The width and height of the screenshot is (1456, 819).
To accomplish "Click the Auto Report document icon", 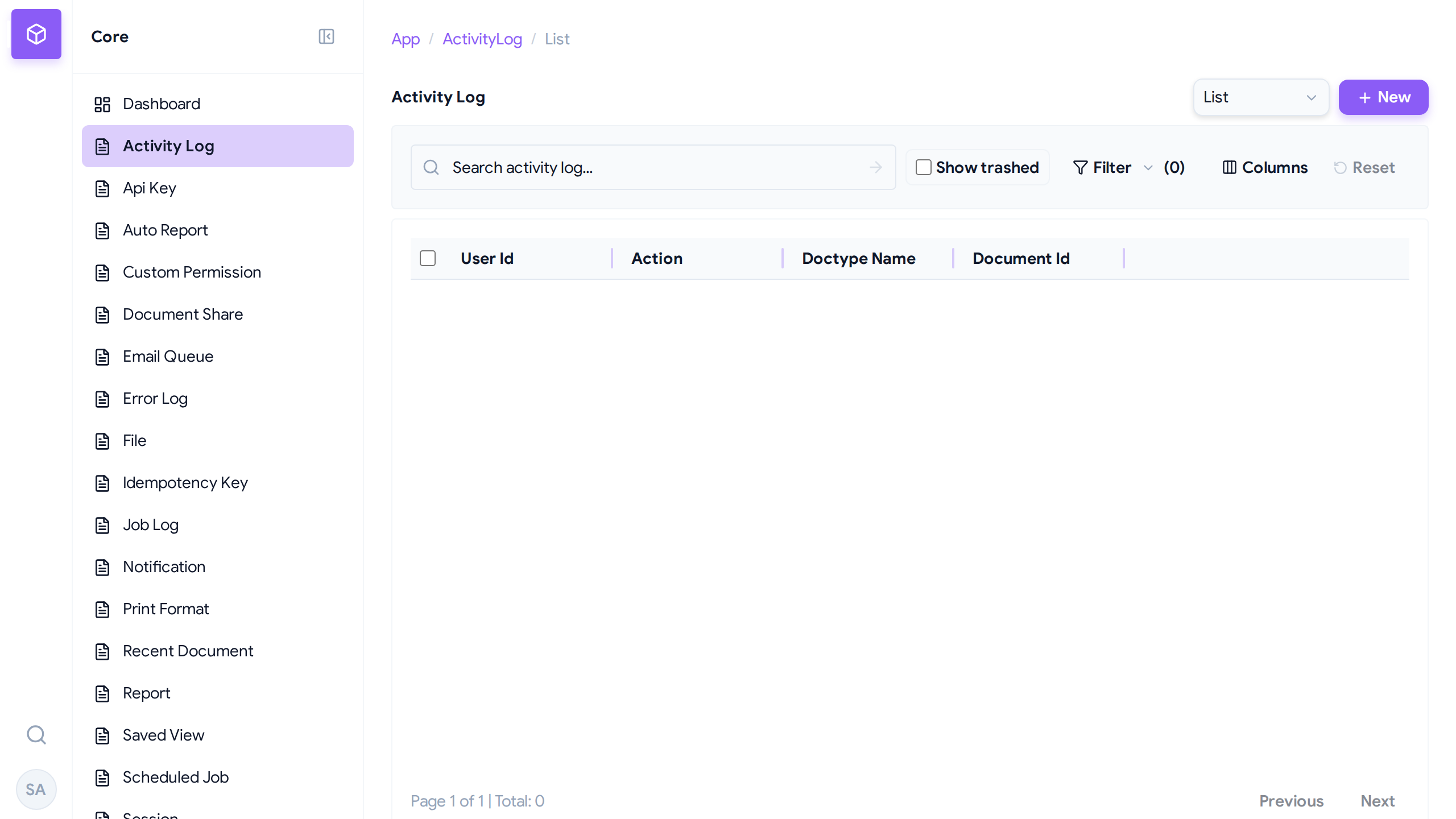I will 102,230.
